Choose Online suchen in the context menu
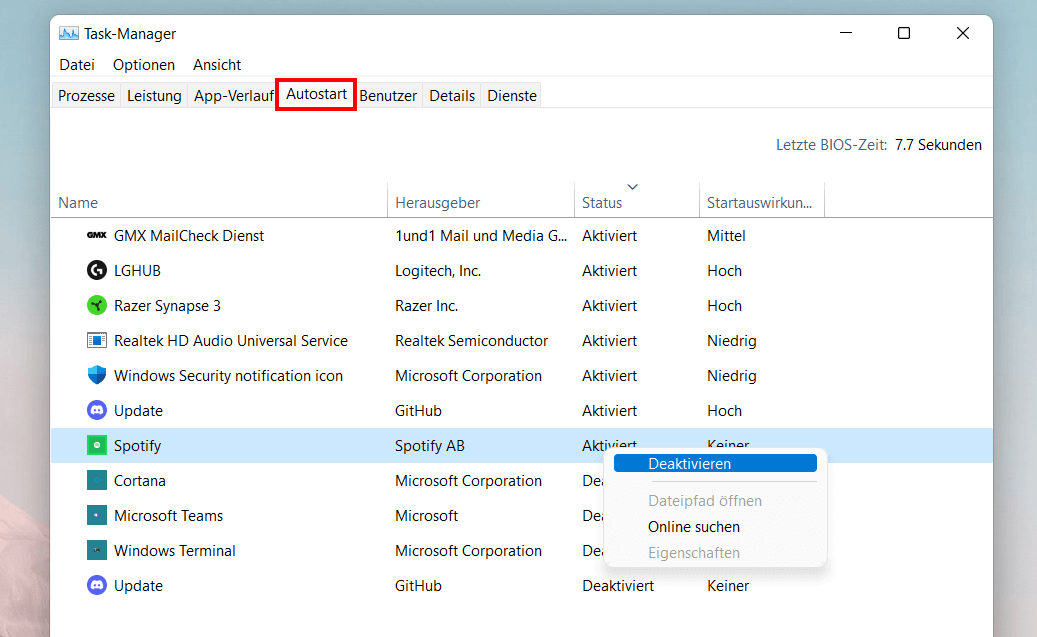This screenshot has width=1037, height=637. coord(694,527)
